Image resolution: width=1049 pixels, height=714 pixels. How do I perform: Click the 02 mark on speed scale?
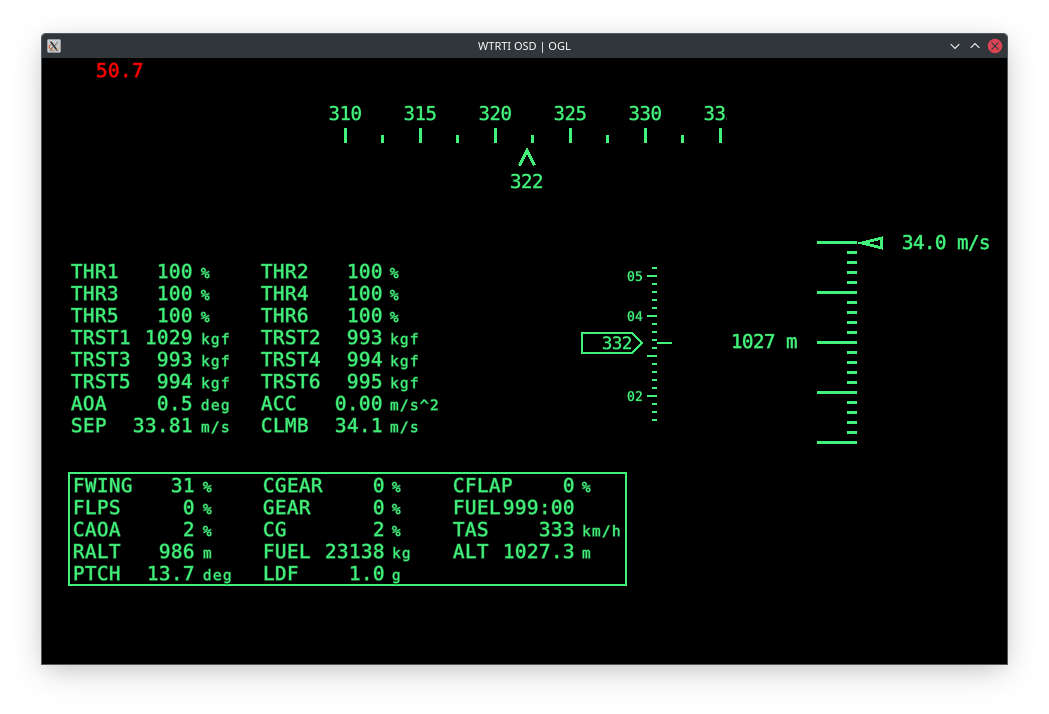[635, 396]
